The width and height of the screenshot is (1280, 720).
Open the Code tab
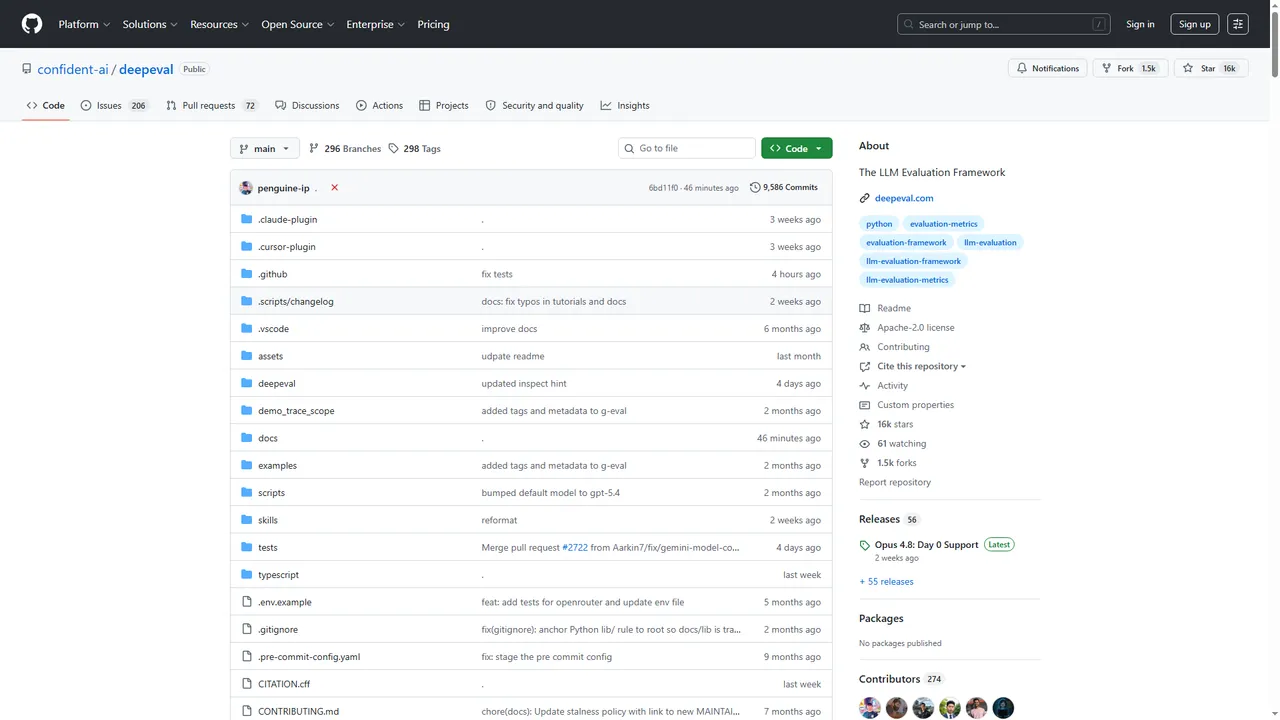click(46, 105)
